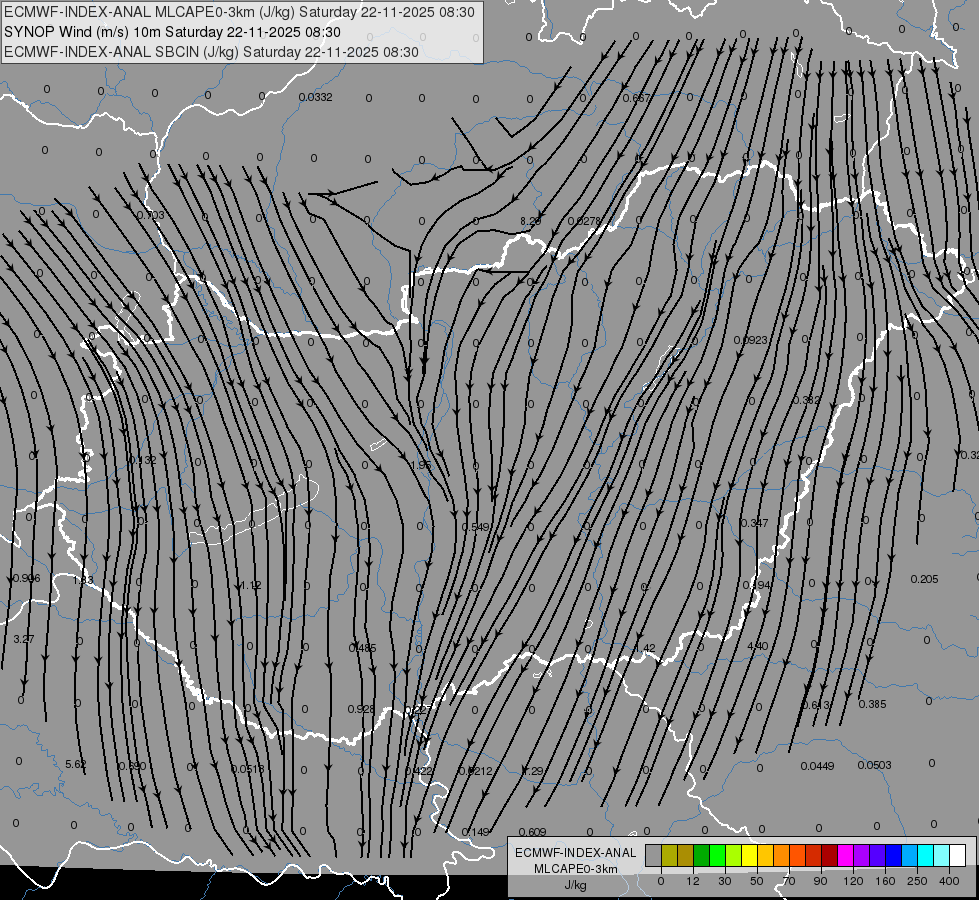979x900 pixels.
Task: Click the J/kg unit label in the legend
Action: coord(576,885)
